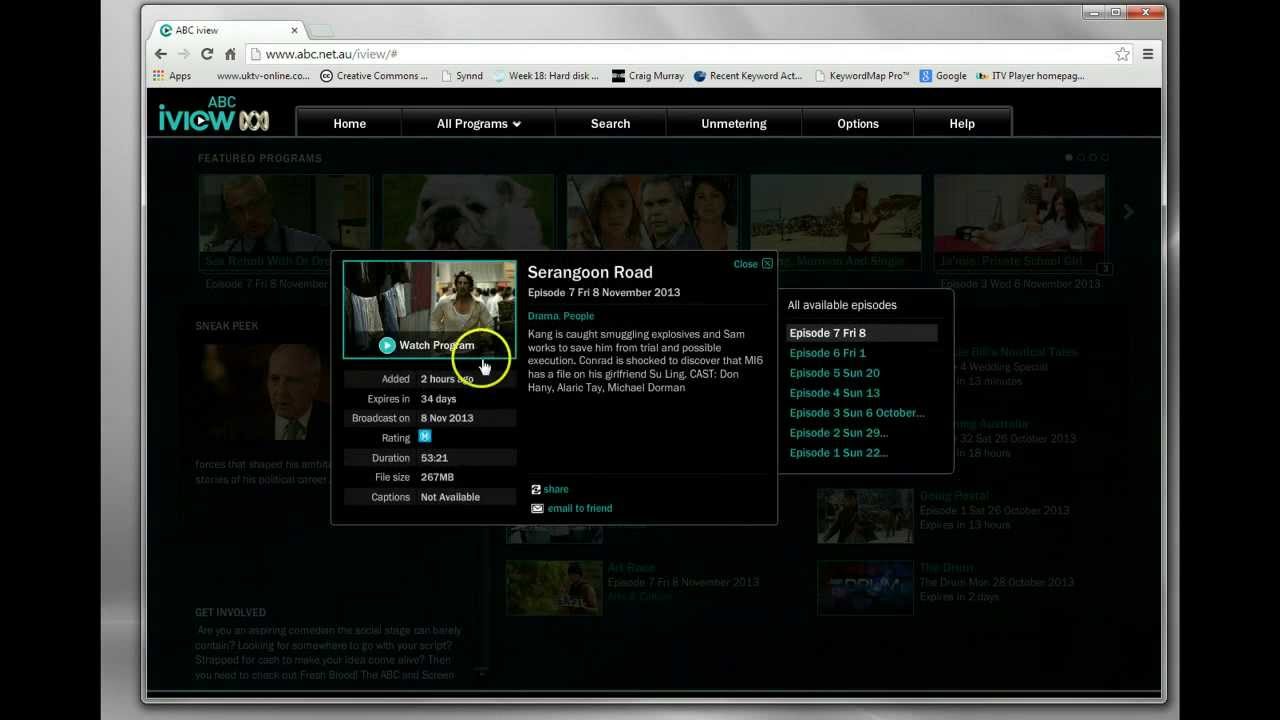Click 'Serangoon Road' title text

pyautogui.click(x=590, y=272)
